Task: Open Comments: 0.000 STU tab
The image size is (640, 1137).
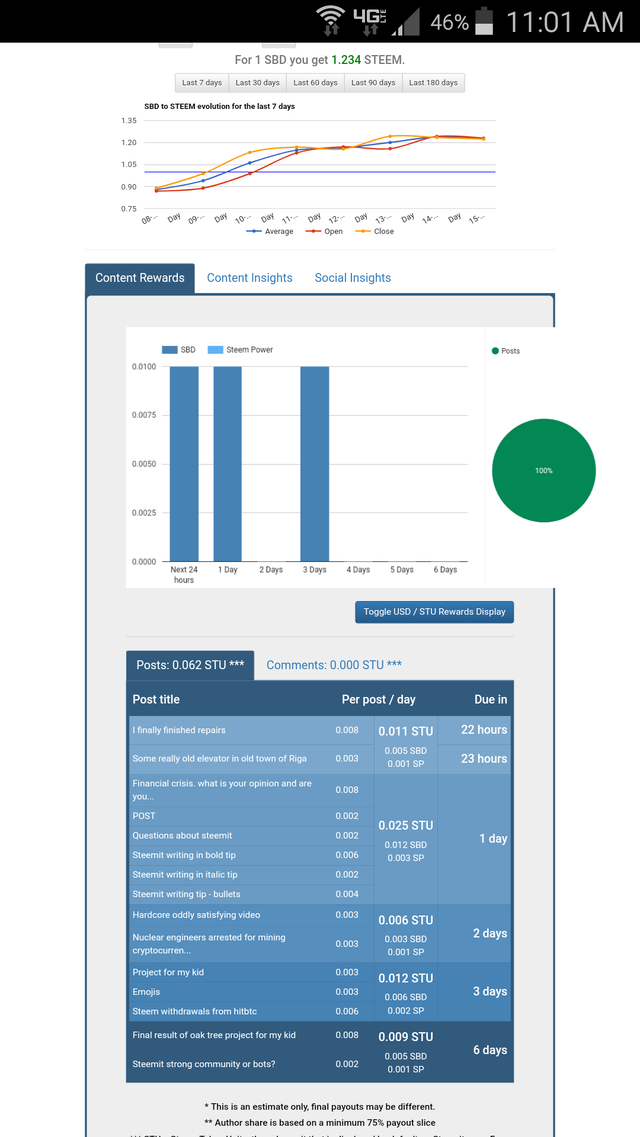Action: [x=334, y=665]
